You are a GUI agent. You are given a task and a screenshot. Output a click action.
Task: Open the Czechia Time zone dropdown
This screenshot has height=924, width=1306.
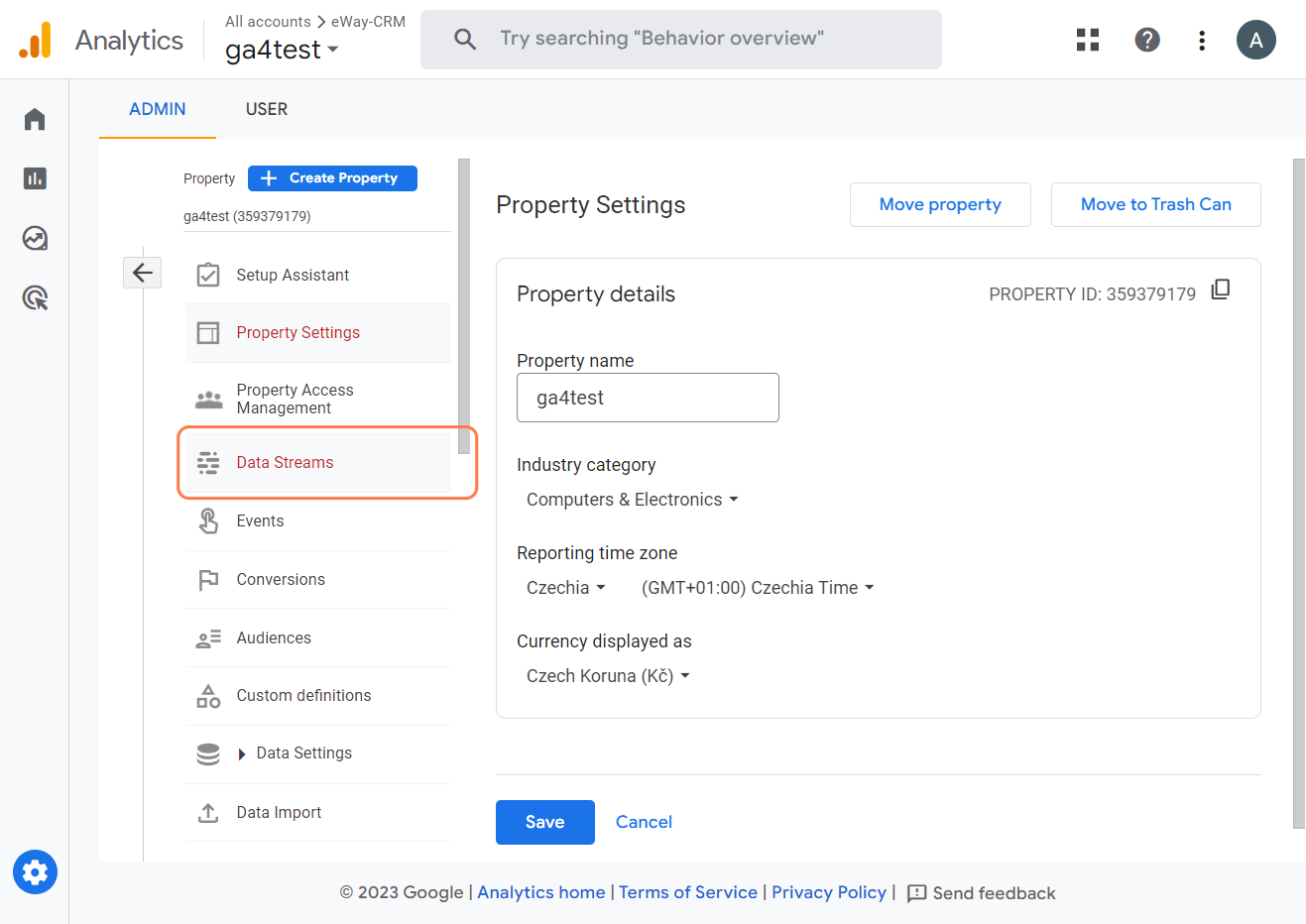[x=758, y=588]
